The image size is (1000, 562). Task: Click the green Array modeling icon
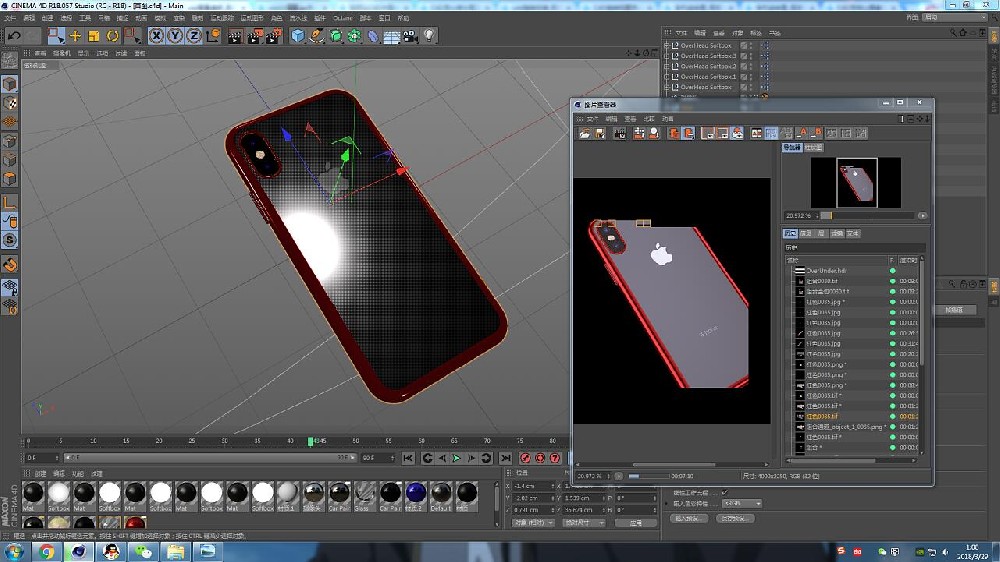354,36
